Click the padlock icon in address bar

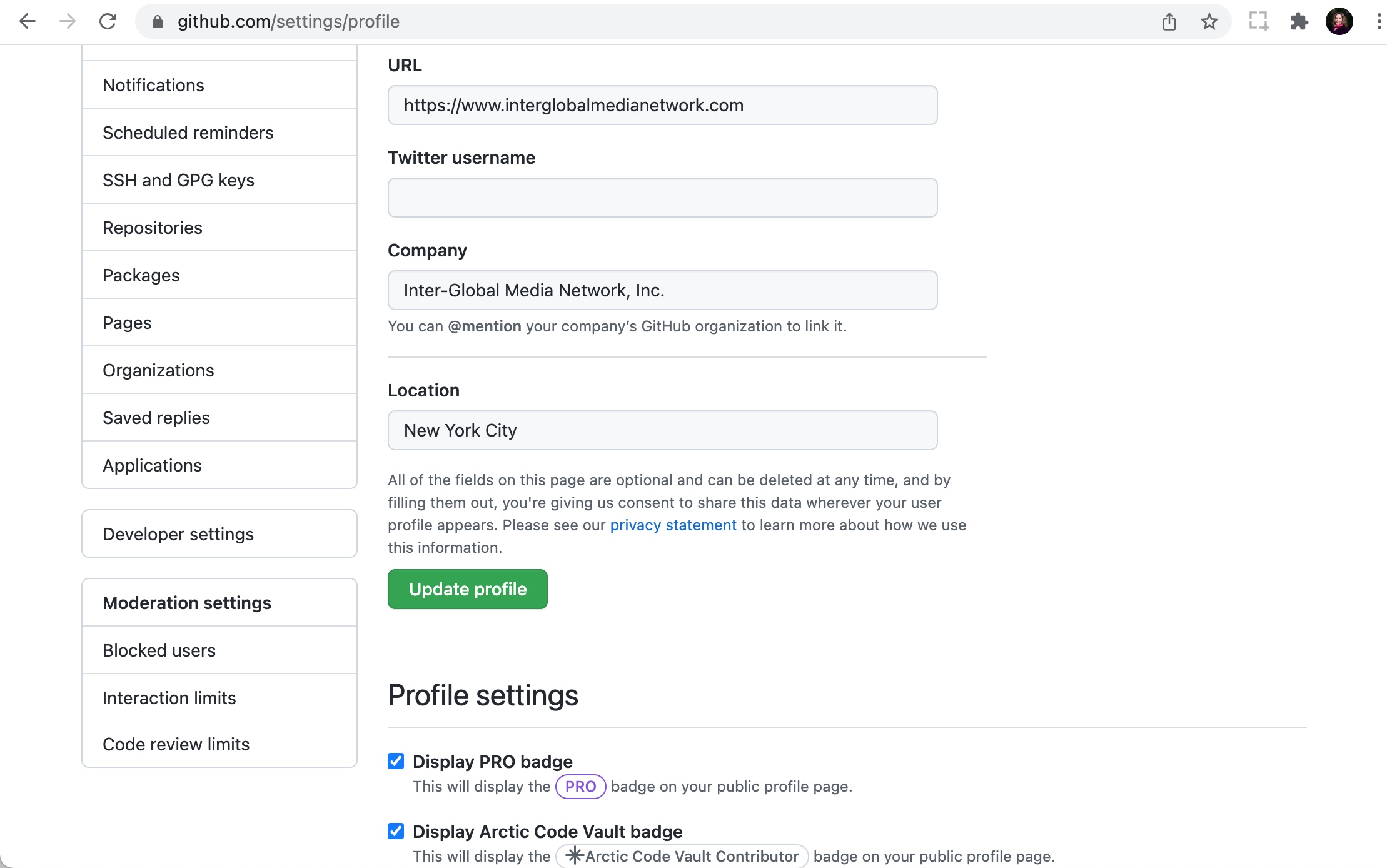pos(158,21)
